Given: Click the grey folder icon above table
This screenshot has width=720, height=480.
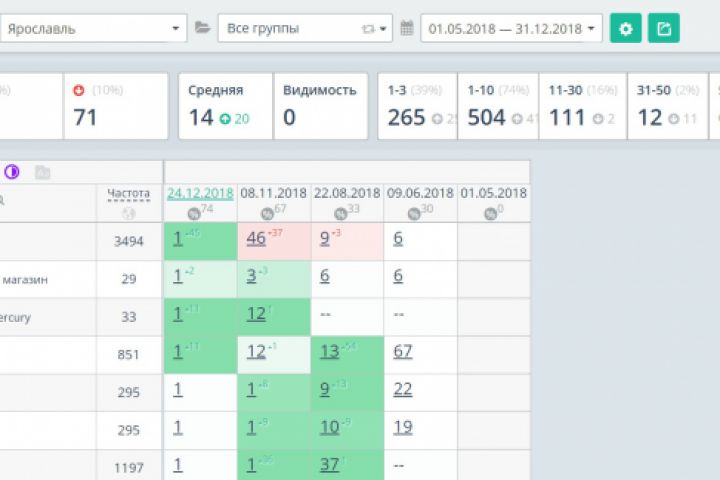Looking at the screenshot, I should (x=42, y=172).
